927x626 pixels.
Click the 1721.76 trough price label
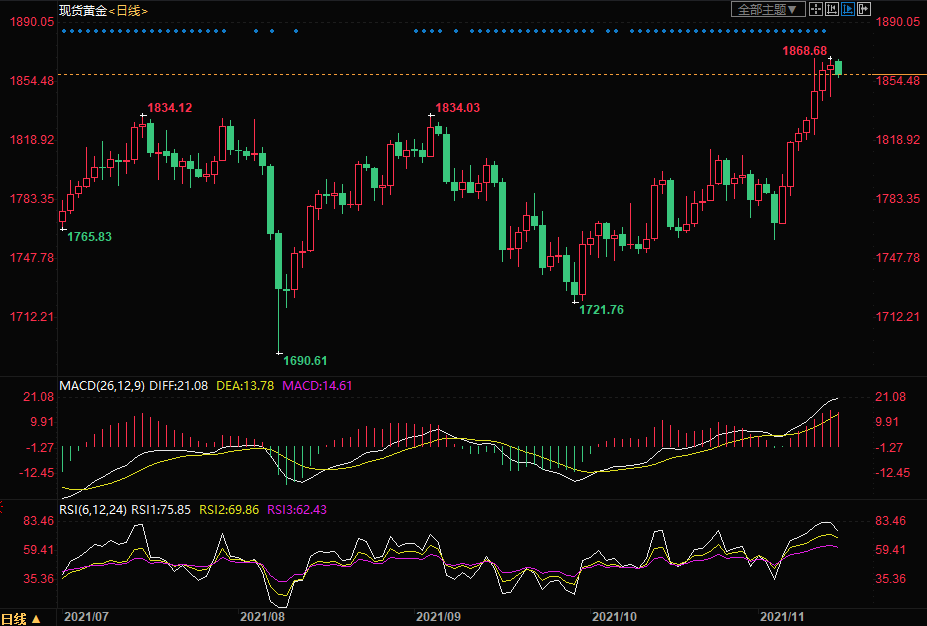point(601,310)
